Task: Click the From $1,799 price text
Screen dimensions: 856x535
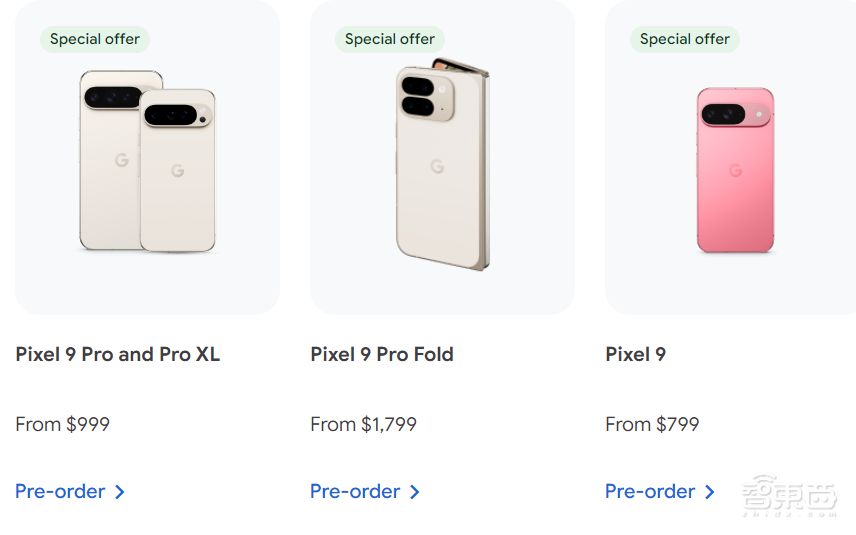Action: [x=364, y=424]
